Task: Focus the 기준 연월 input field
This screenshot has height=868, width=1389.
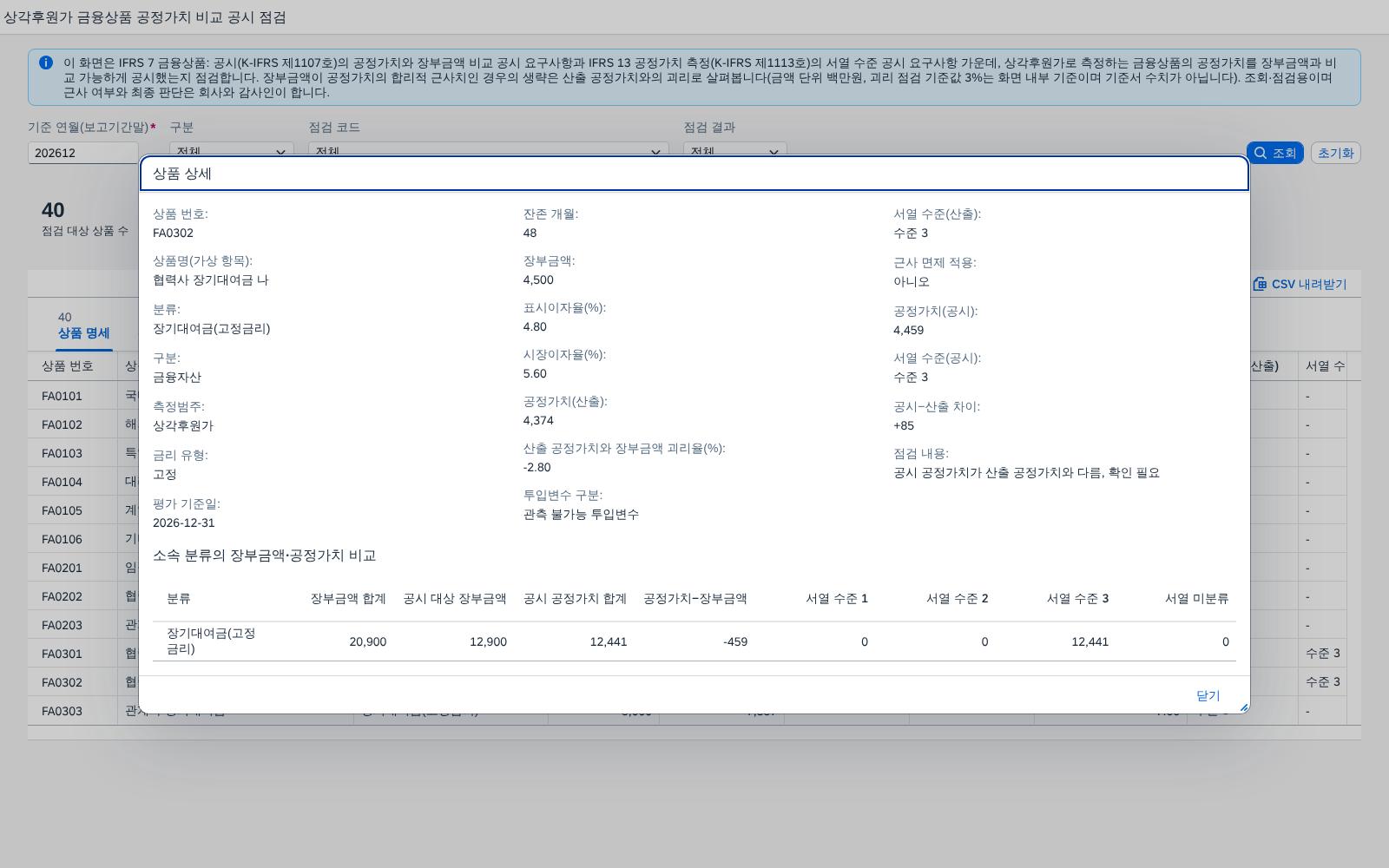Action: click(x=82, y=153)
